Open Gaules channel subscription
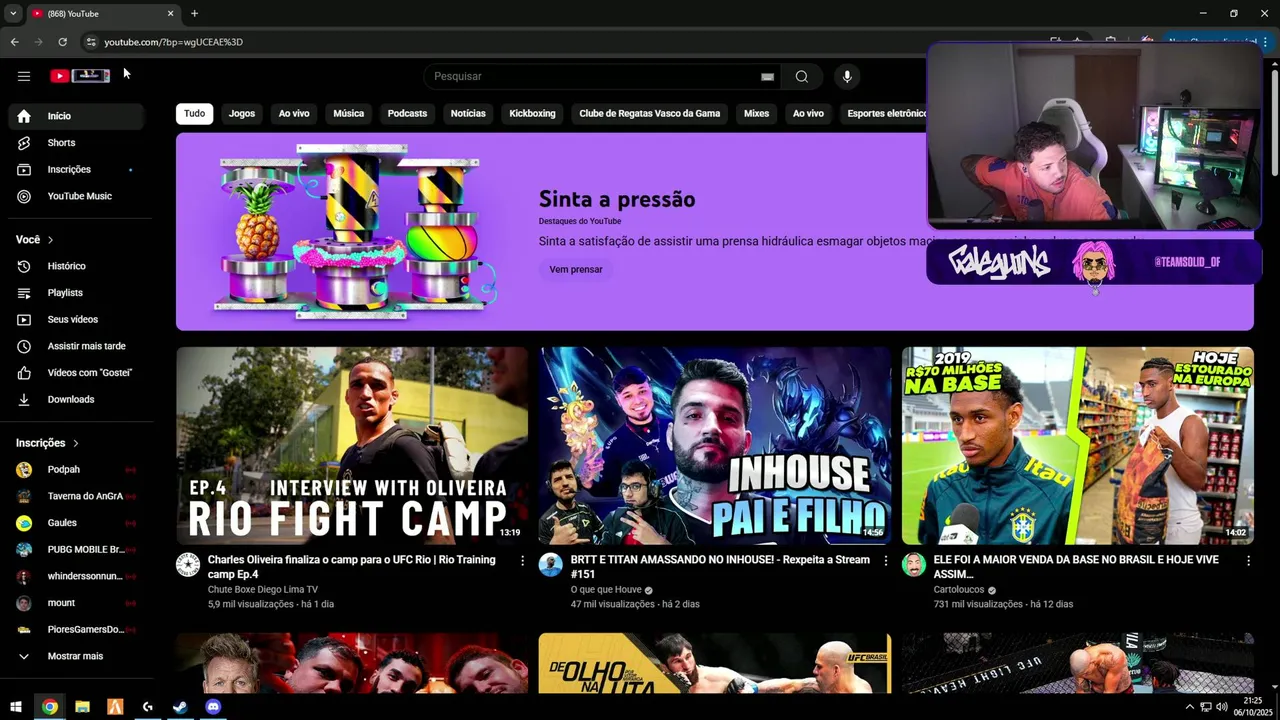The height and width of the screenshot is (720, 1280). [76, 523]
